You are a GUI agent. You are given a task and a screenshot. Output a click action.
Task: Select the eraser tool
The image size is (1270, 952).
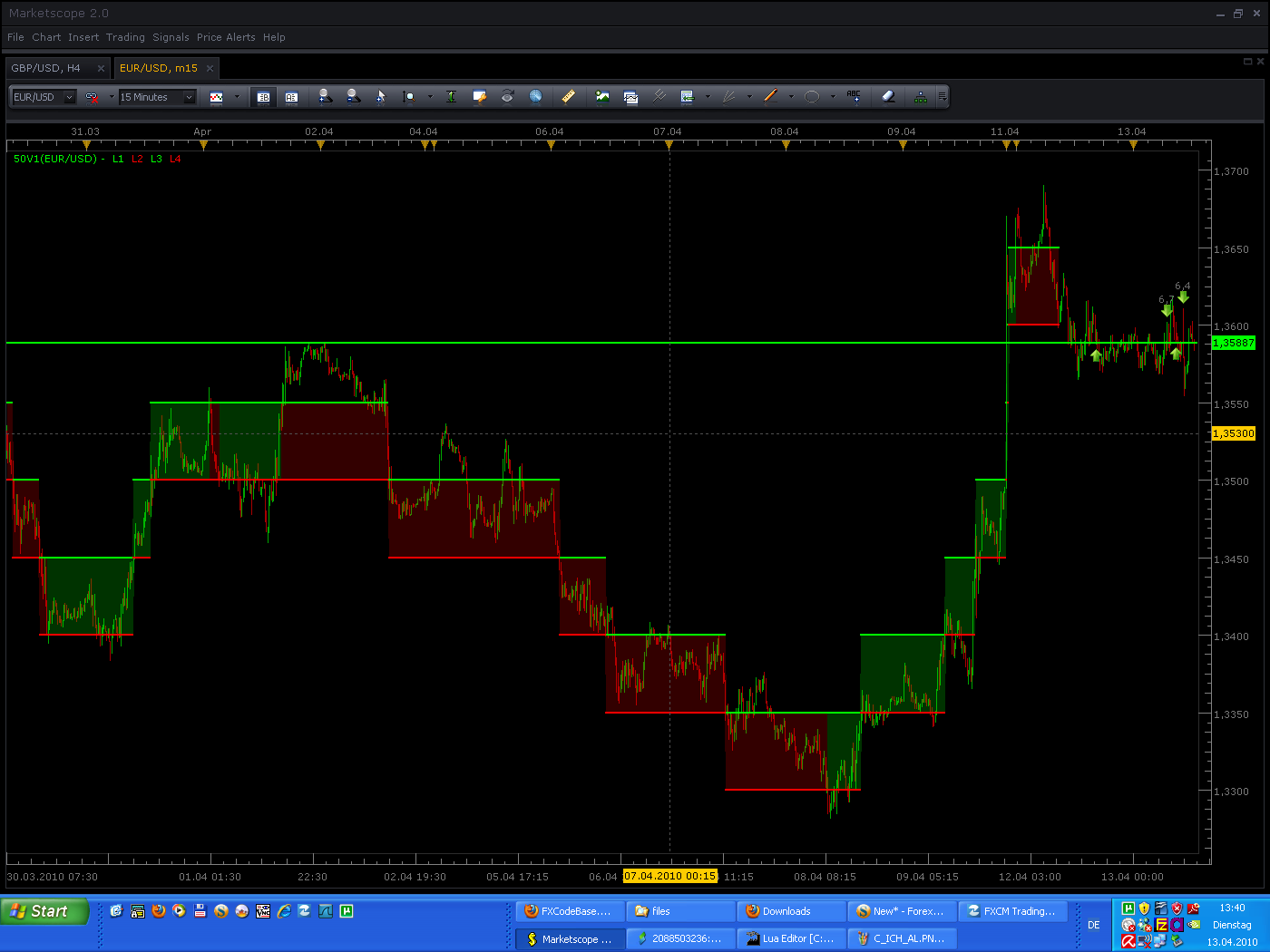point(889,96)
